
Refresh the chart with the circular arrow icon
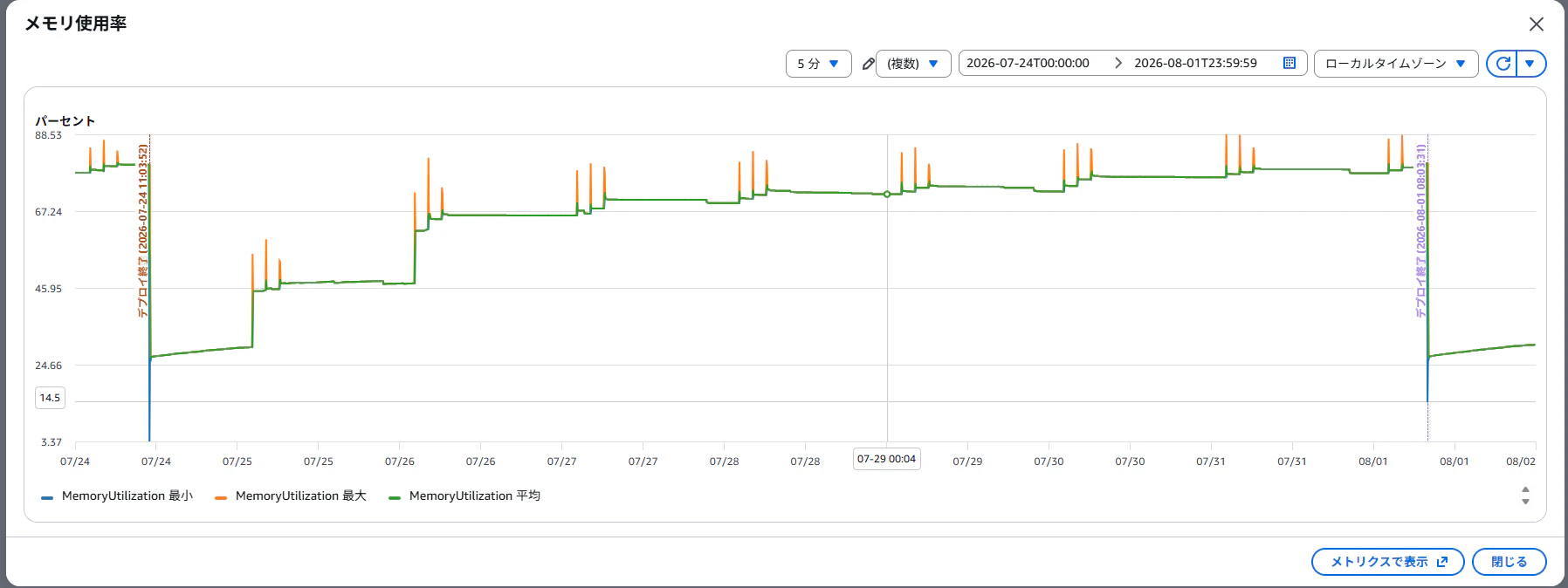tap(1503, 64)
